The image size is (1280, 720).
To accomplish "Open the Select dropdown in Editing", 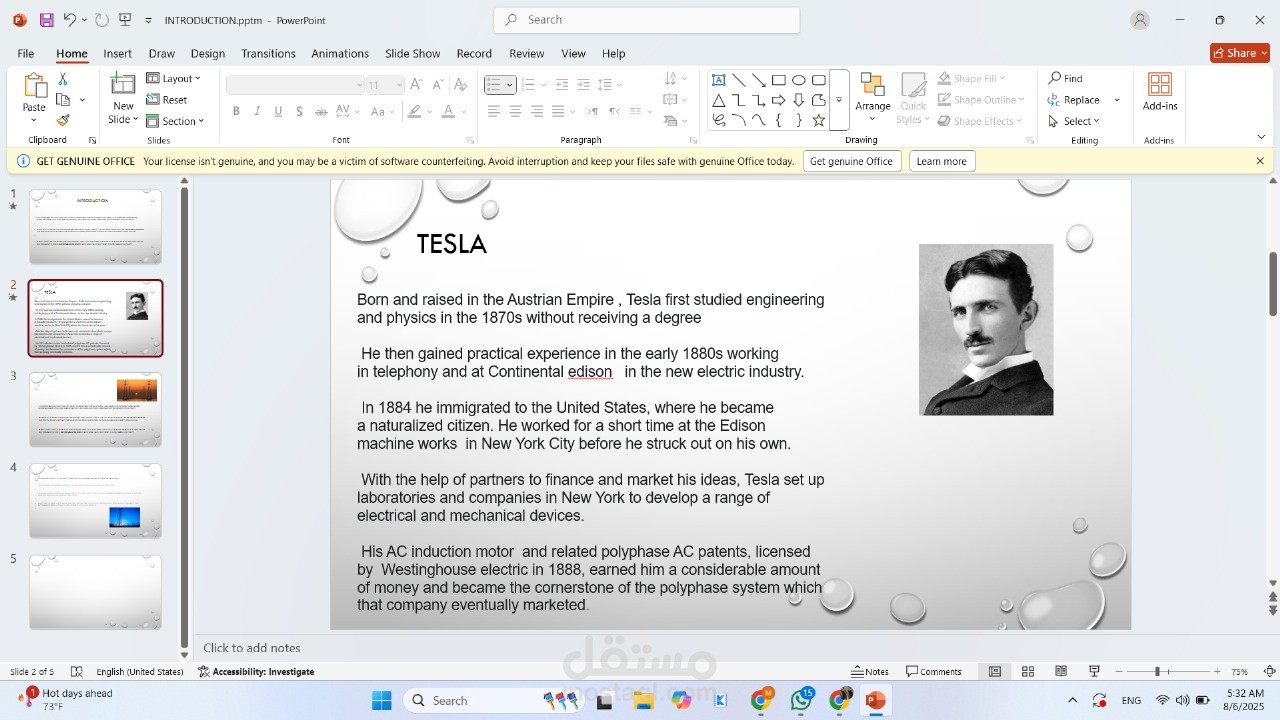I will click(1073, 121).
